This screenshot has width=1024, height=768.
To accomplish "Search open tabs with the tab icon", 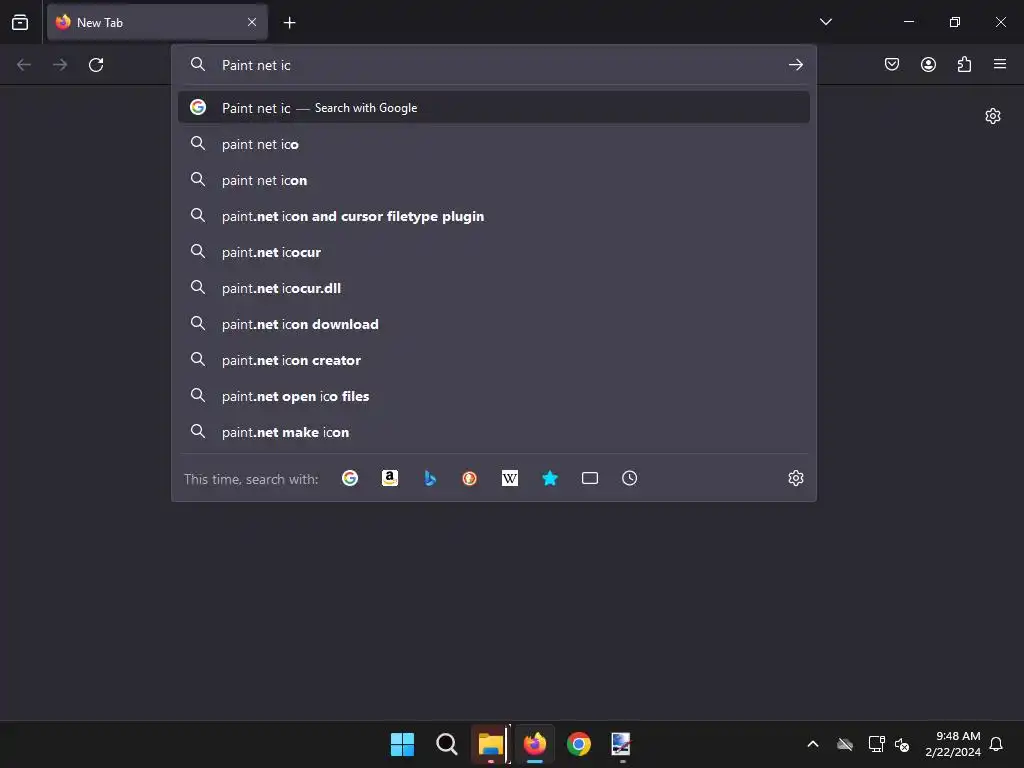I will 590,478.
